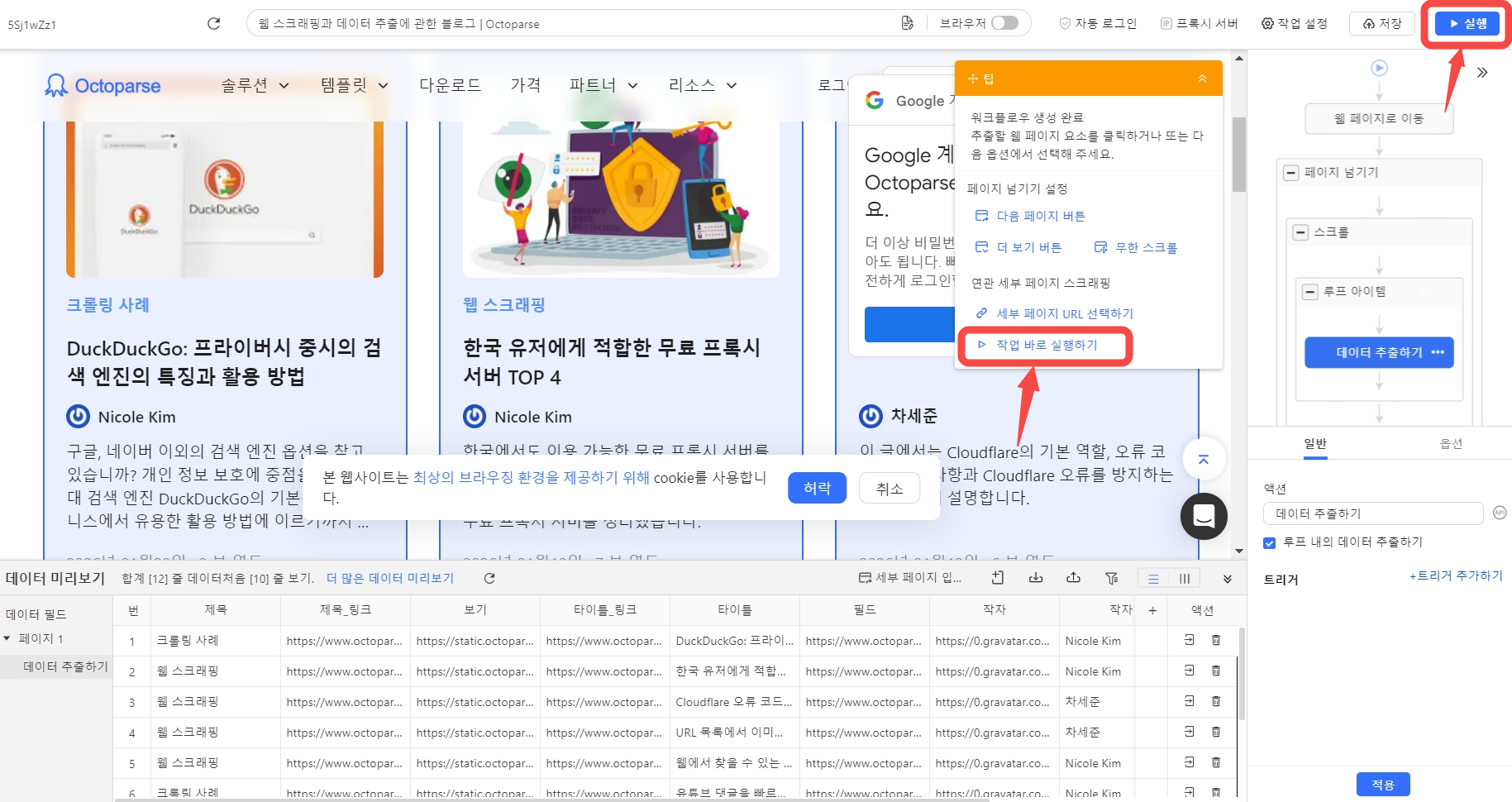Collapse the 페이지 1 tree node
This screenshot has height=802, width=1512.
tap(7, 638)
